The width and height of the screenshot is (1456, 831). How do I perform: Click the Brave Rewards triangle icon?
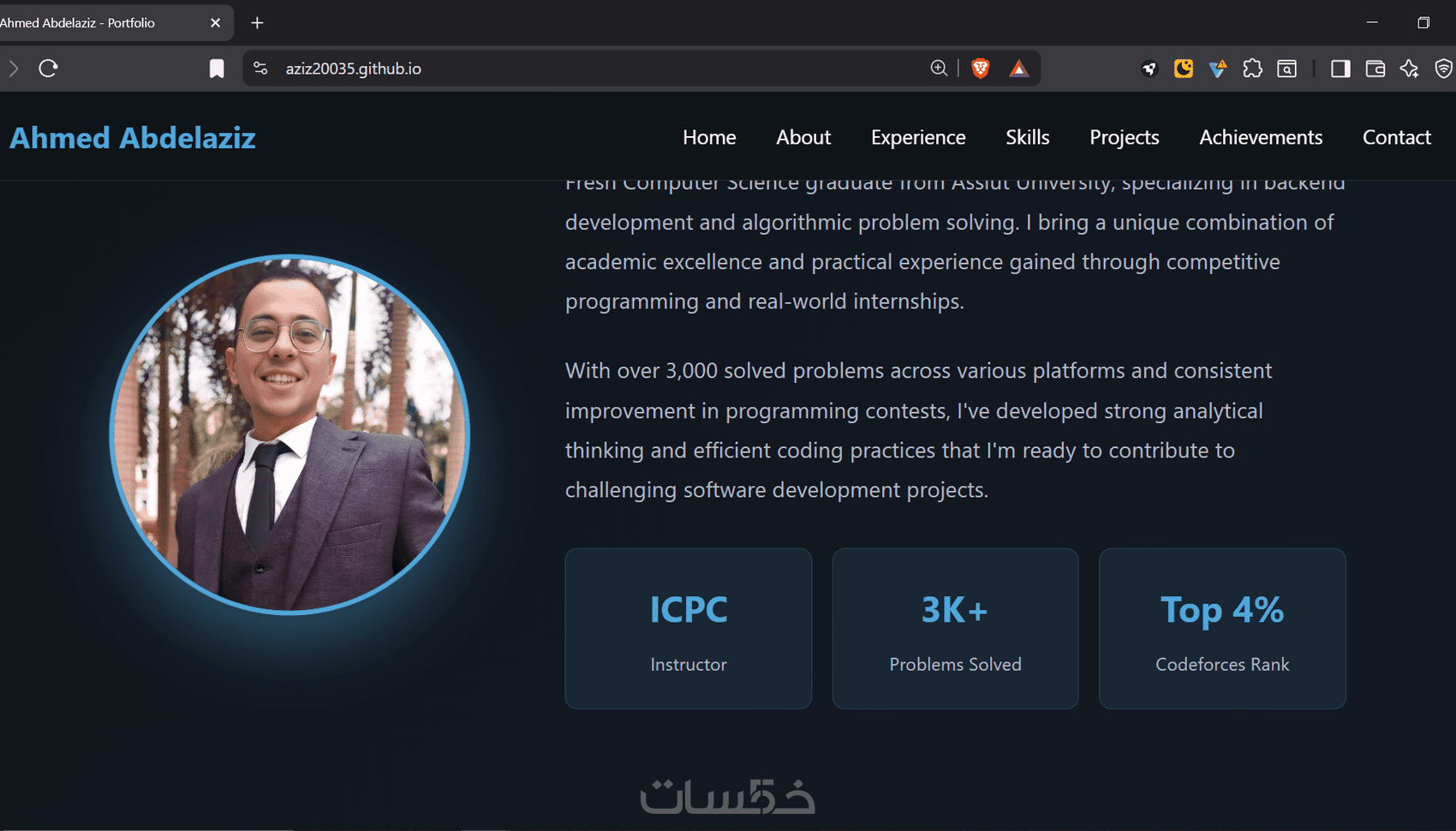coord(1018,69)
